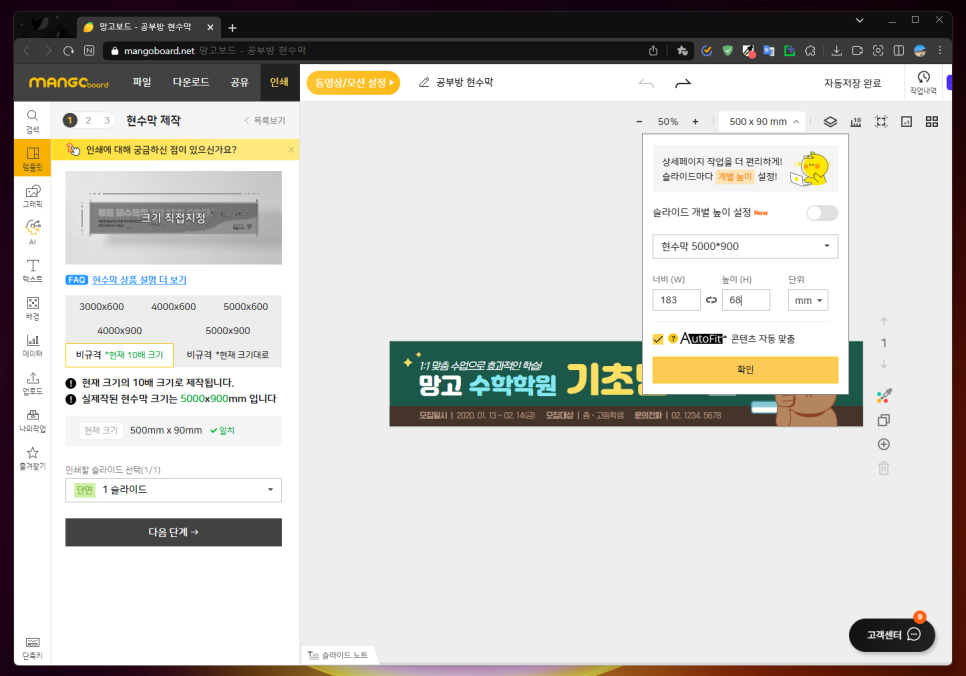Viewport: 966px width, 676px height.
Task: Click the AutoFit help question icon
Action: click(x=673, y=338)
